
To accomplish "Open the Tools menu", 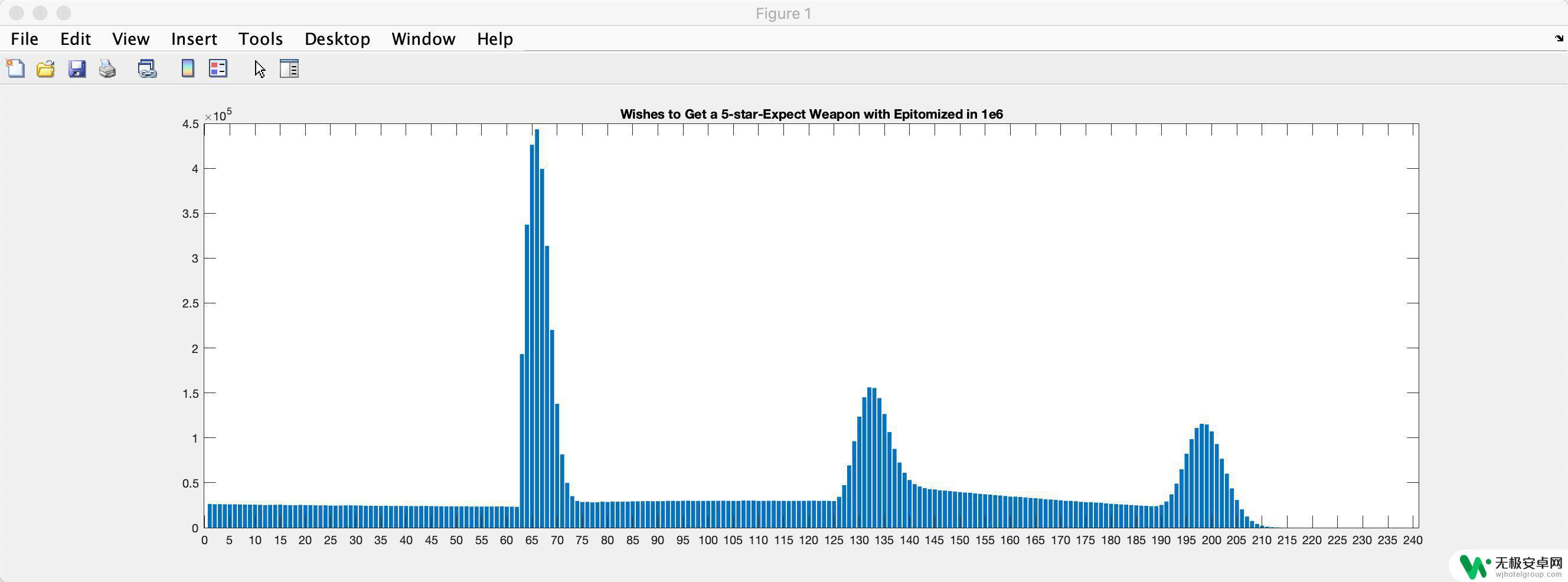I will (x=260, y=39).
